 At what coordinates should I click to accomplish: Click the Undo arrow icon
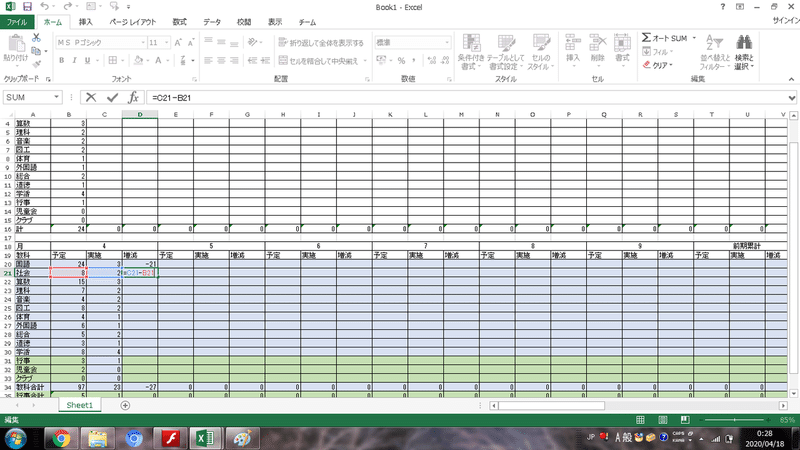[45, 7]
